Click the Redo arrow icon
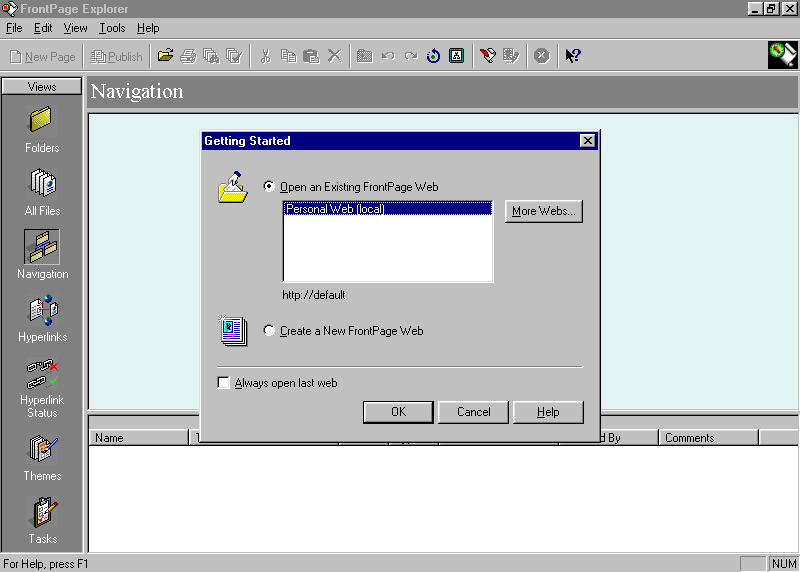800x572 pixels. (x=411, y=56)
